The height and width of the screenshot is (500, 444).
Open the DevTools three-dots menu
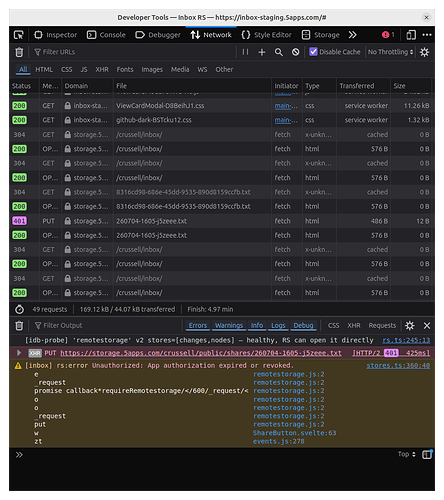click(x=427, y=35)
